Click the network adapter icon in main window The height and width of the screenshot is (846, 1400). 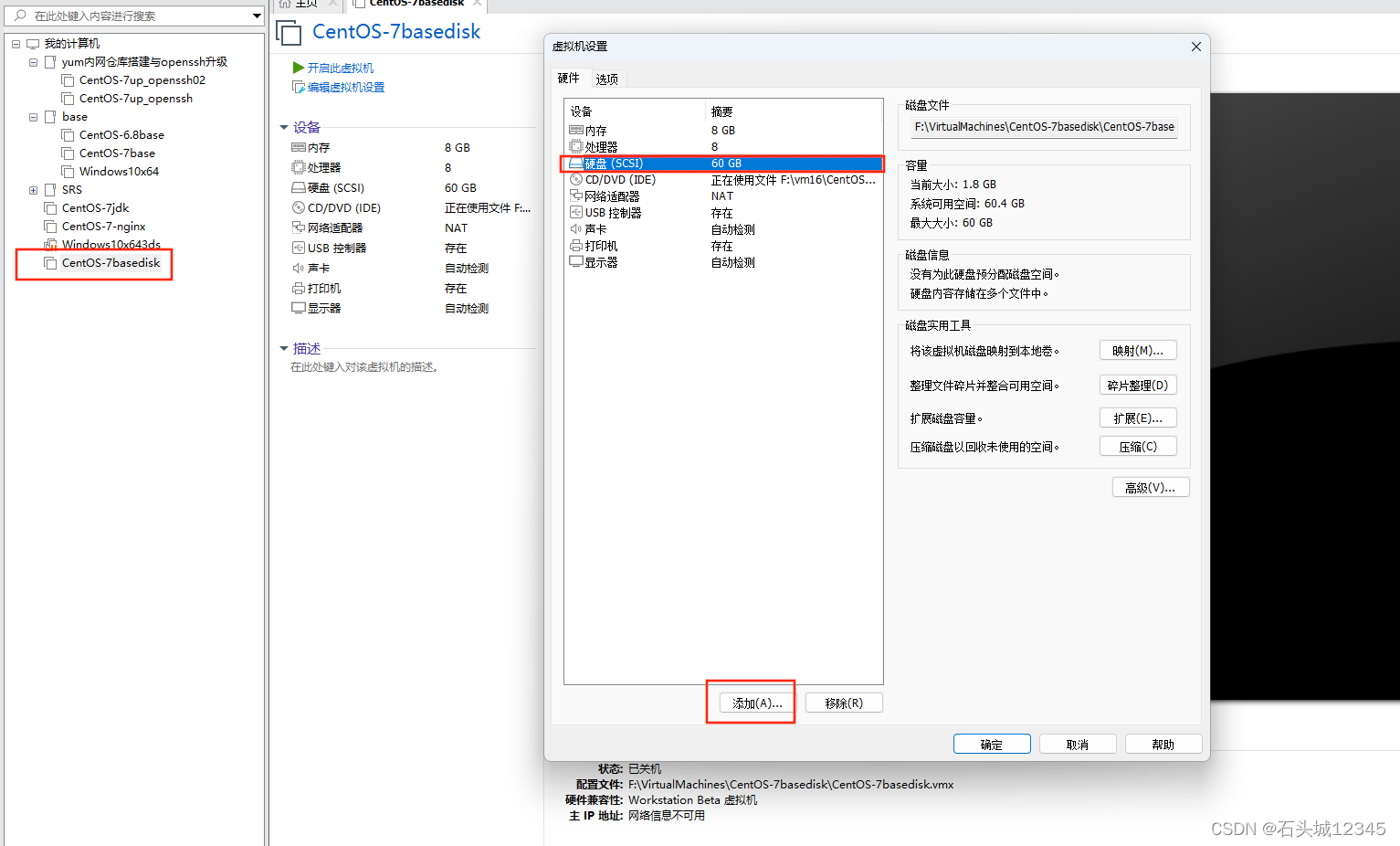(298, 227)
